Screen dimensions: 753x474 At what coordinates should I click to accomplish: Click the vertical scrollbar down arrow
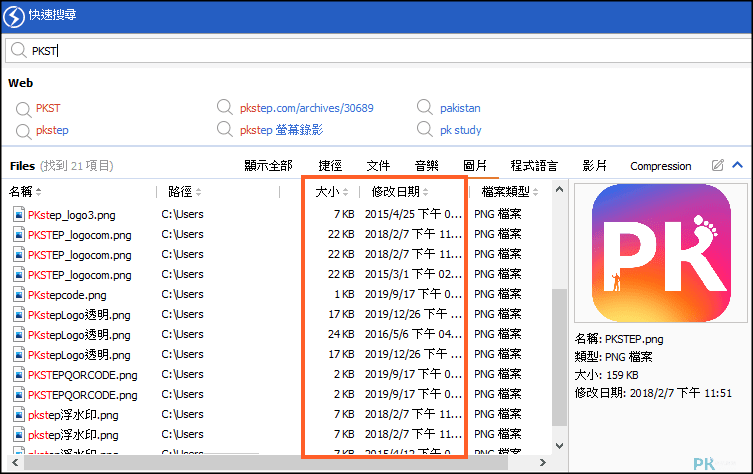click(559, 446)
